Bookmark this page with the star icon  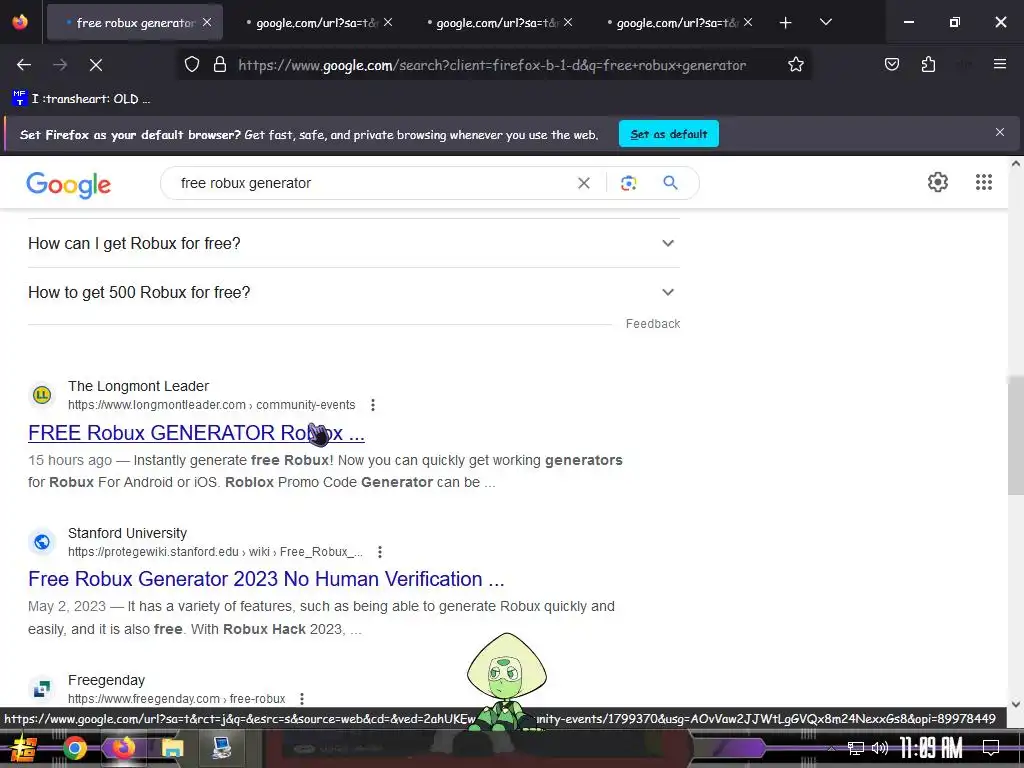point(795,65)
